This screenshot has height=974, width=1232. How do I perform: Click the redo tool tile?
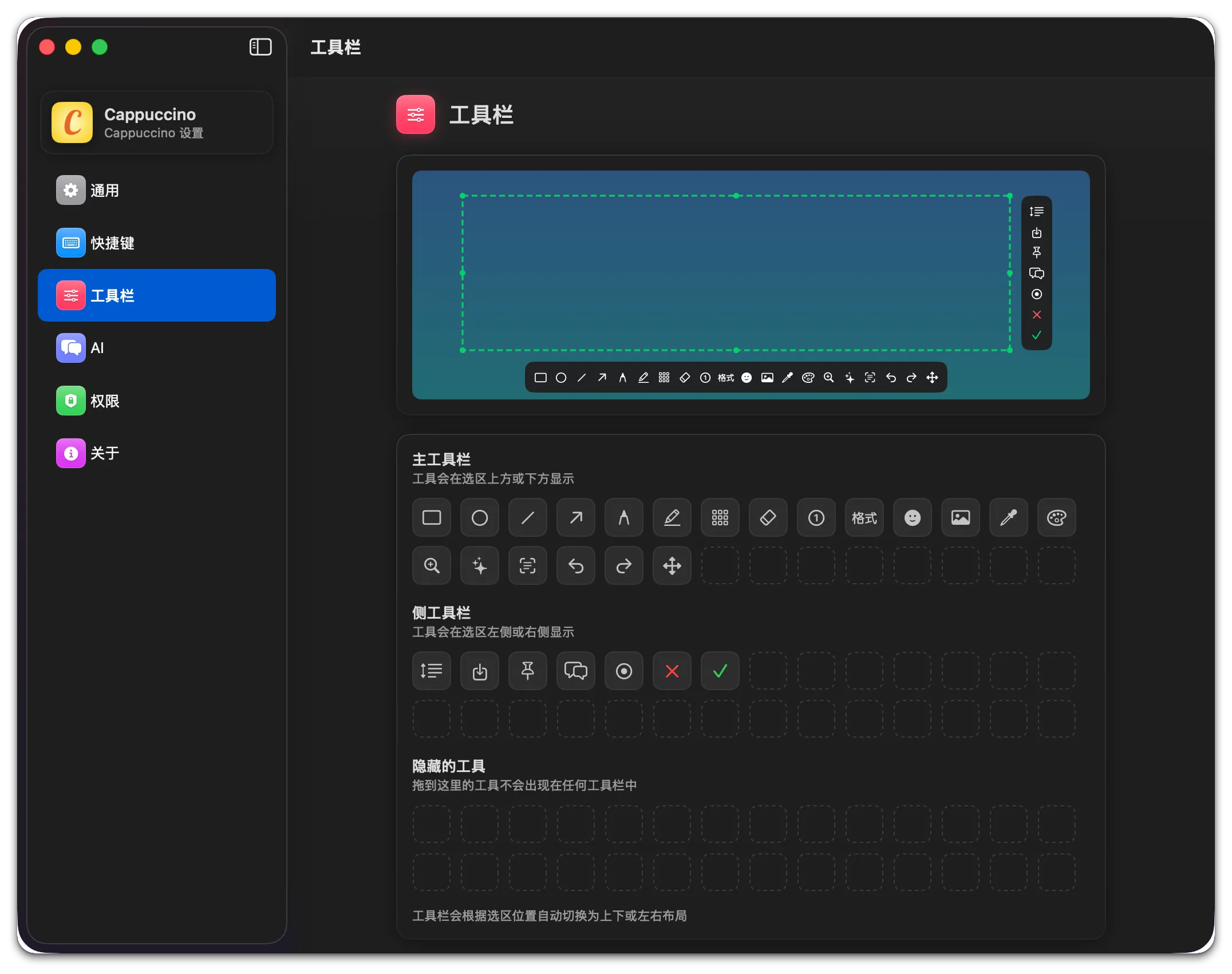[624, 566]
